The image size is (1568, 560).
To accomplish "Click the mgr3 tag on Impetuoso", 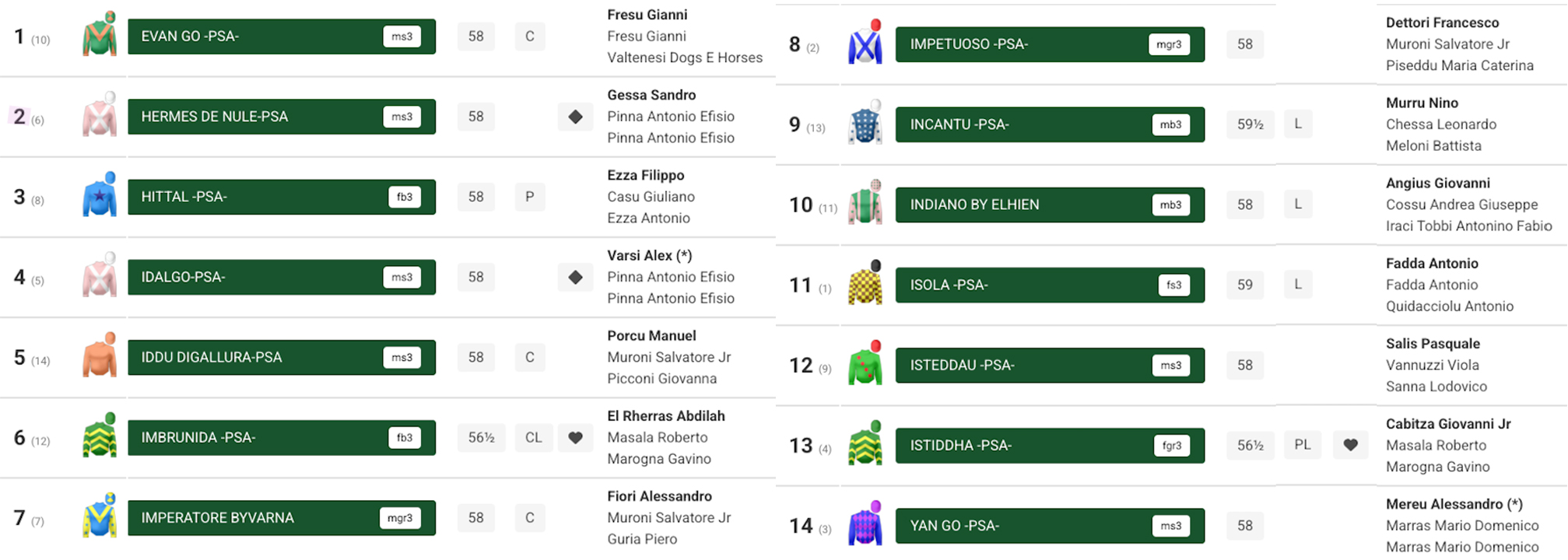I will [x=1168, y=44].
